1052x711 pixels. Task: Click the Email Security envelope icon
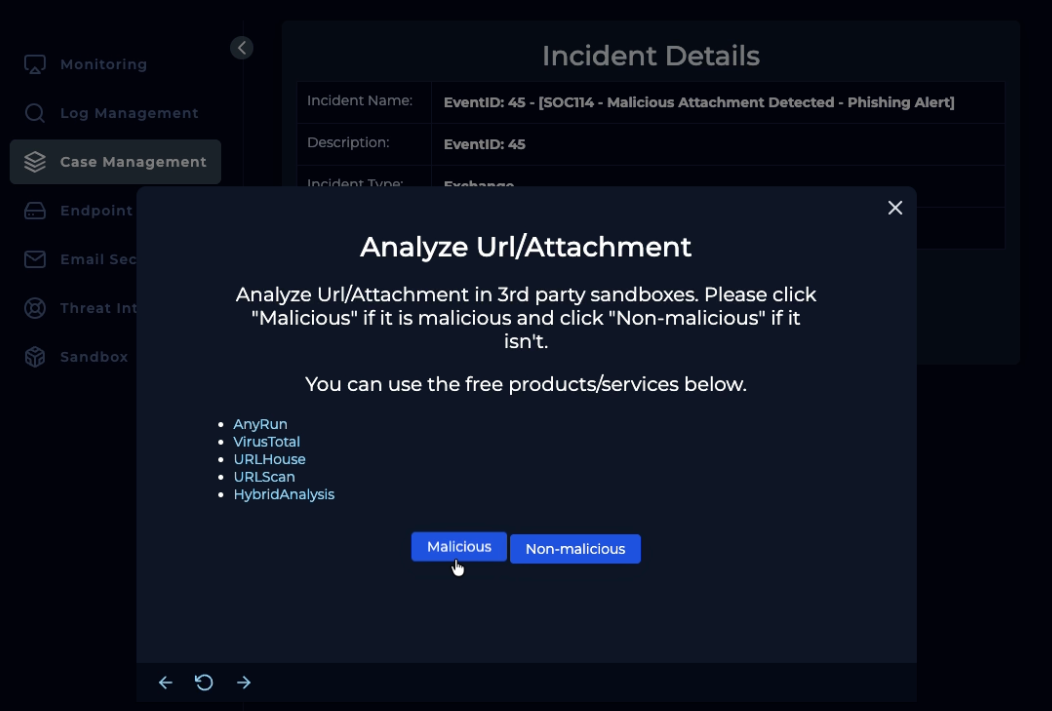tap(35, 259)
